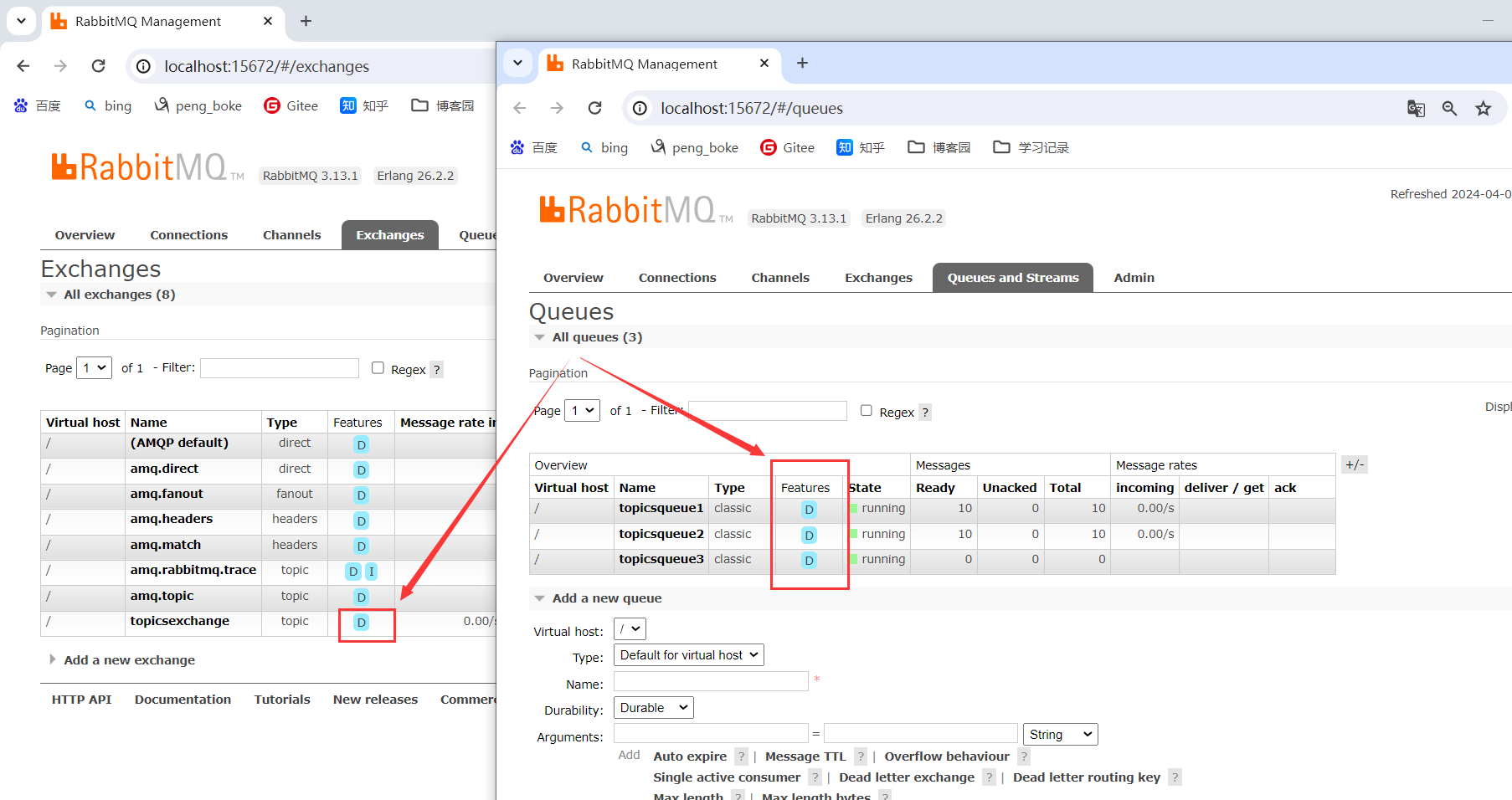This screenshot has height=800, width=1512.
Task: Click the help icon next to Message TTL
Action: pos(861,756)
